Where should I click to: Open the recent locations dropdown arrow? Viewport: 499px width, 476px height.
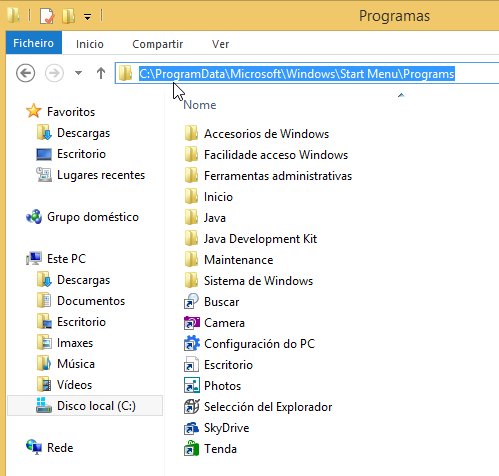[x=78, y=73]
